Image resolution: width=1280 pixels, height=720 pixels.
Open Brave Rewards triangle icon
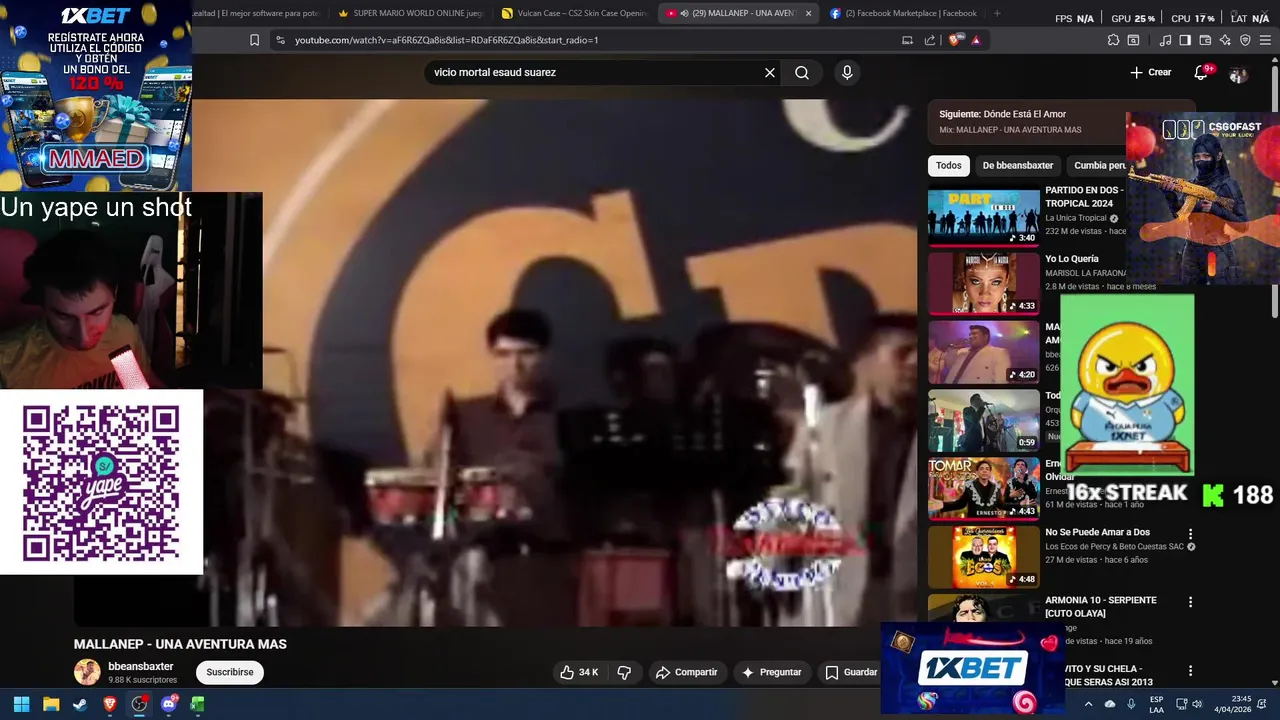click(x=975, y=40)
